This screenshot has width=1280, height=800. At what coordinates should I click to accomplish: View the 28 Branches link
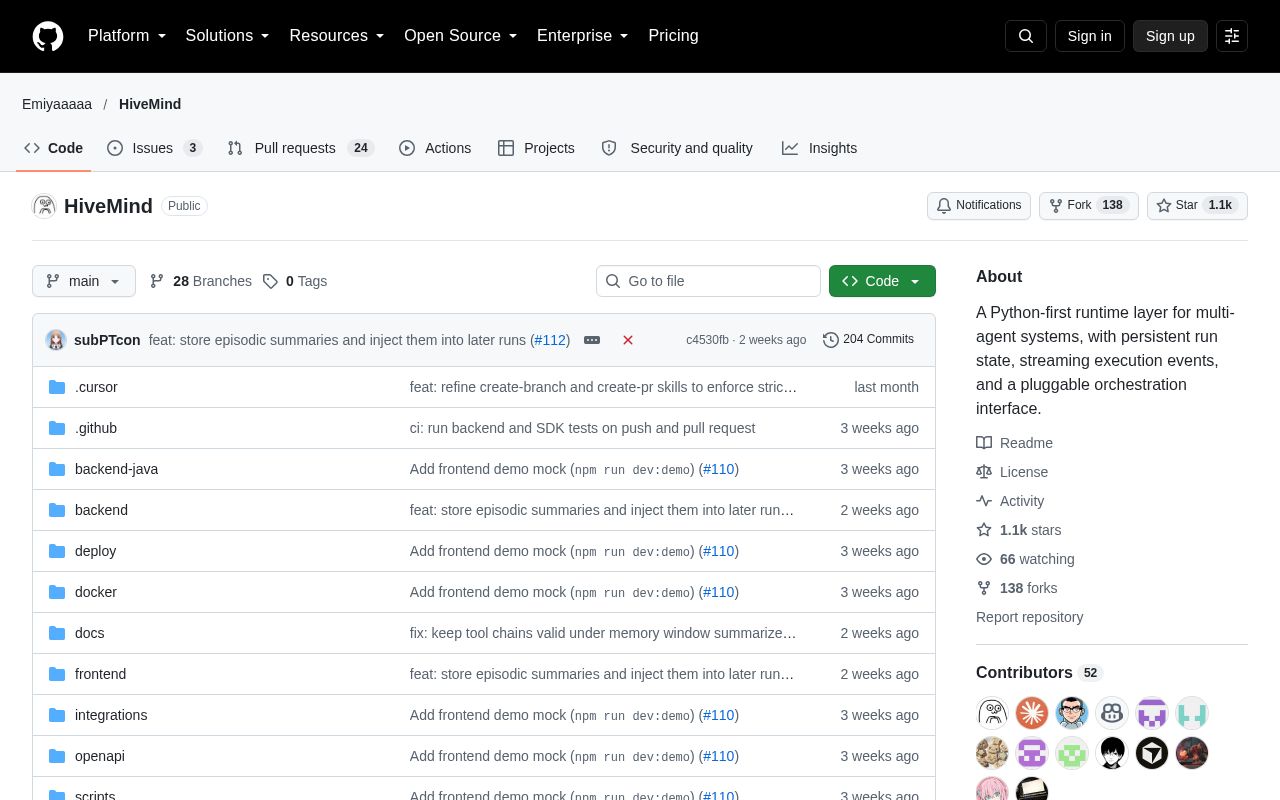coord(201,281)
